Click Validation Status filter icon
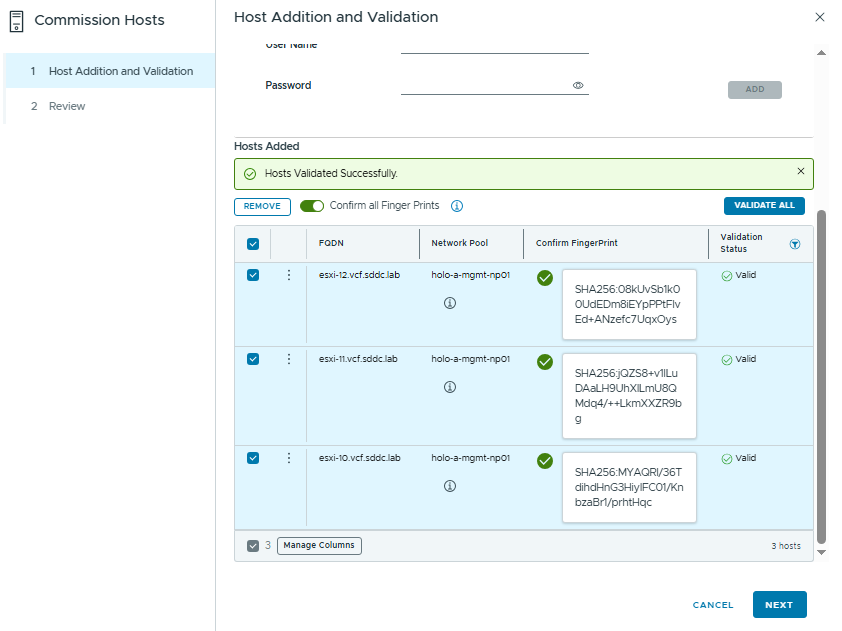The image size is (842, 631). [x=795, y=244]
